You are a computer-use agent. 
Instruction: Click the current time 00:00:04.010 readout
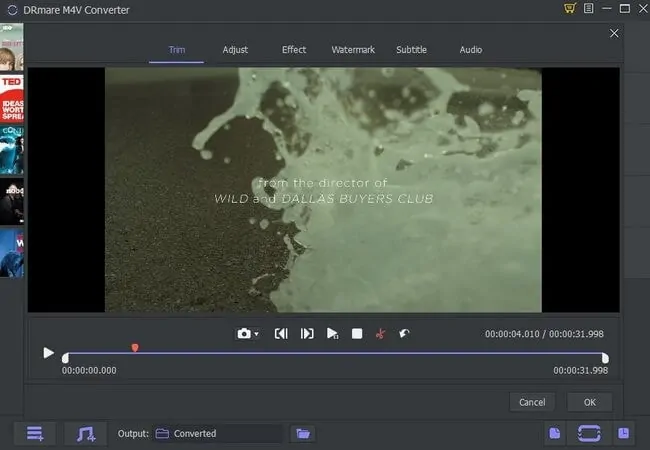(x=512, y=334)
